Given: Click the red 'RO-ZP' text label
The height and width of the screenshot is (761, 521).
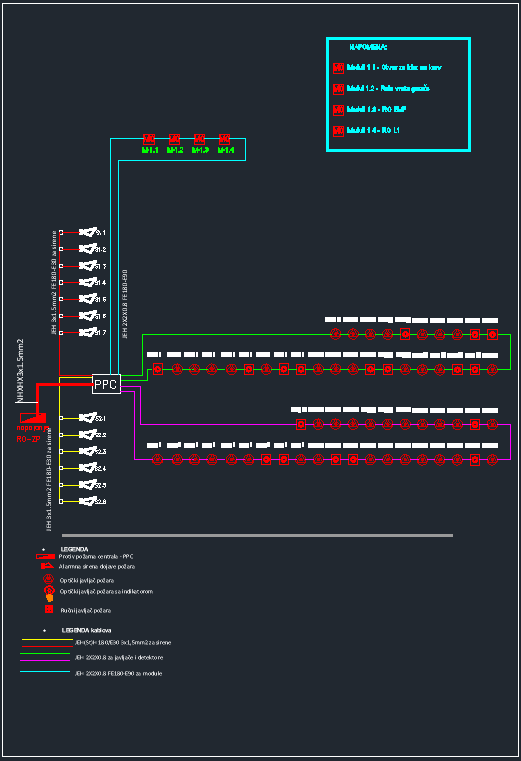Looking at the screenshot, I should [x=28, y=439].
